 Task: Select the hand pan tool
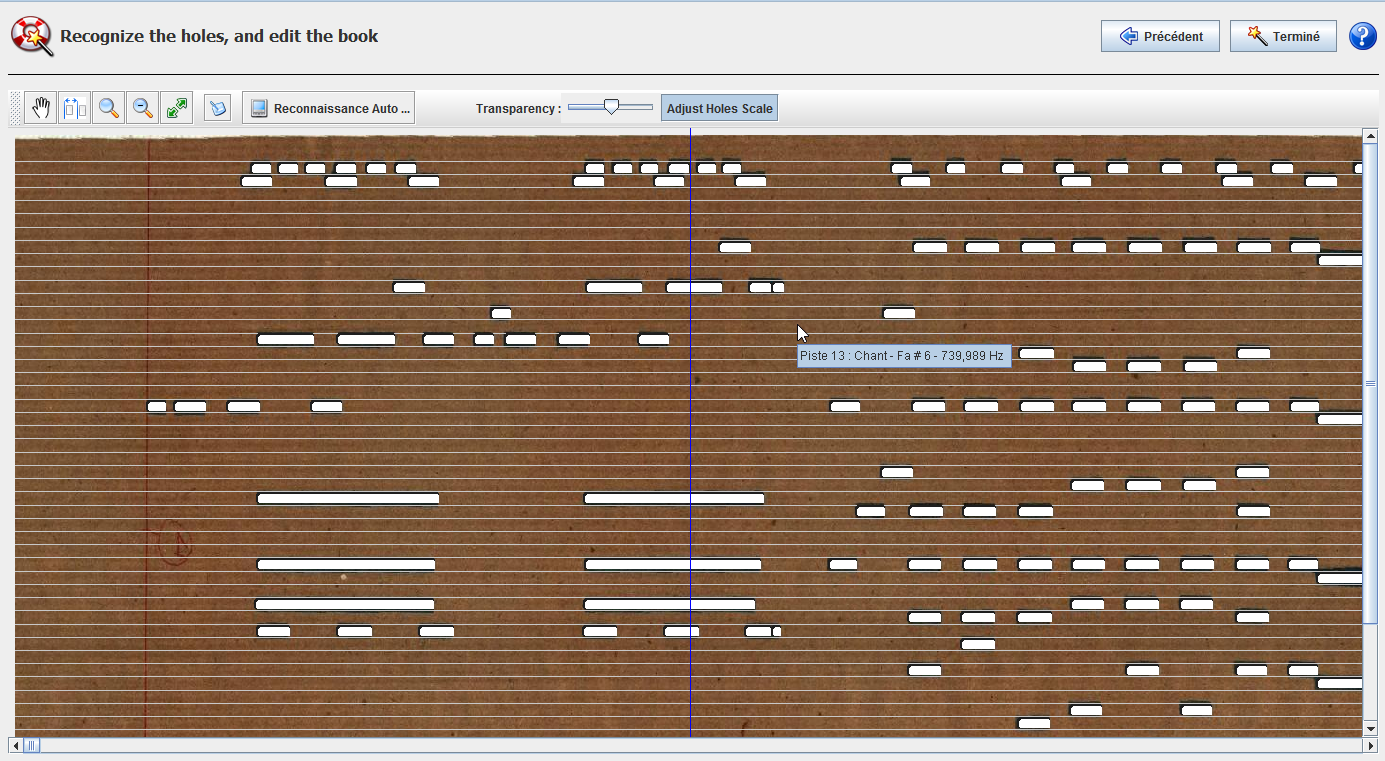(x=41, y=108)
